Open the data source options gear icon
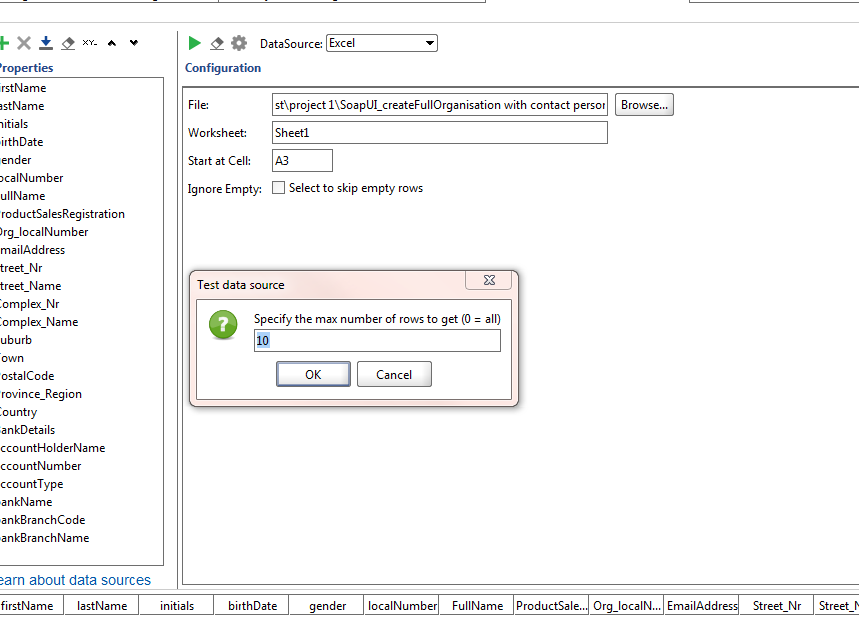 coord(239,43)
